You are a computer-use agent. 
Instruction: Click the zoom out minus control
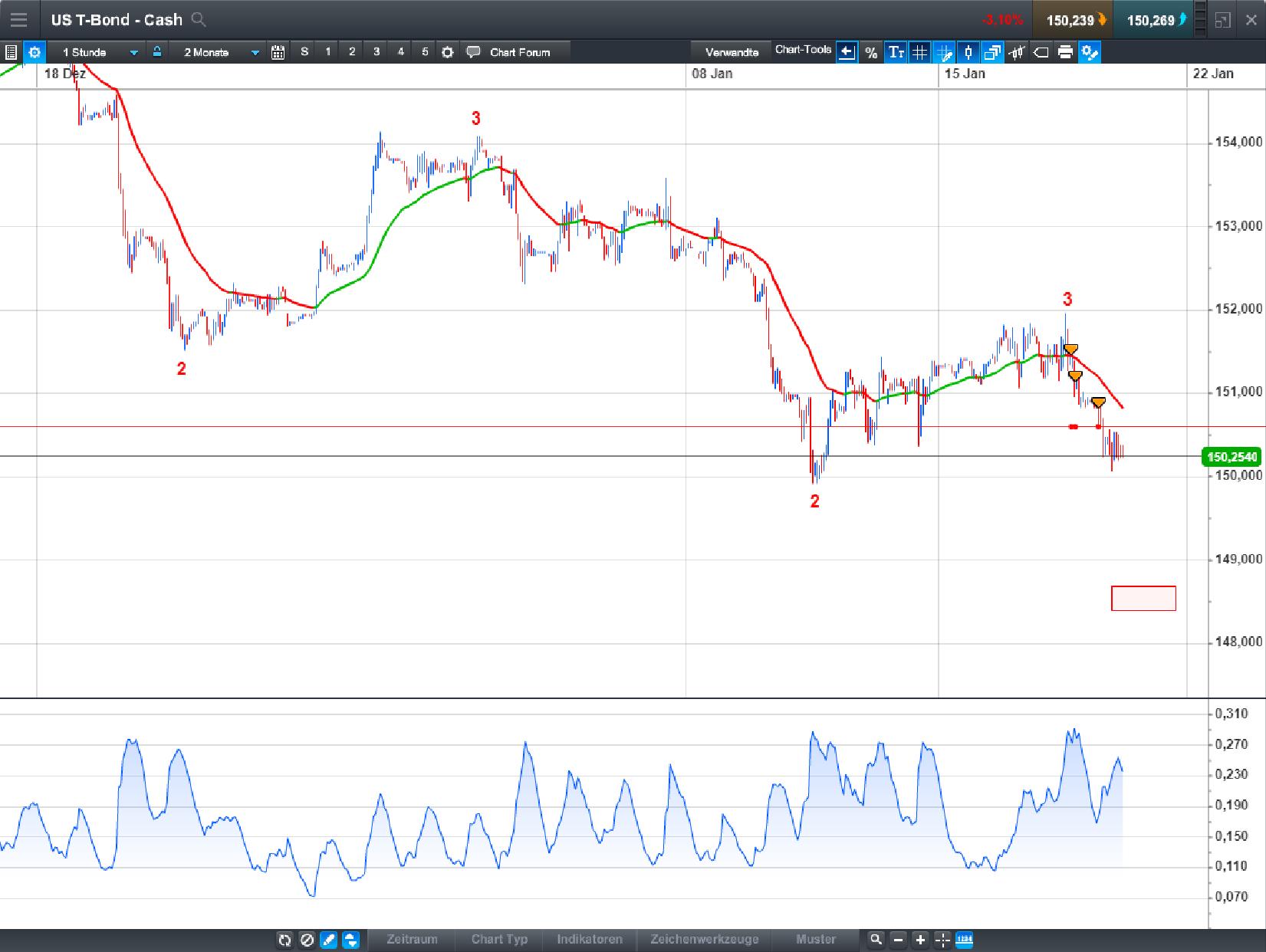899,940
